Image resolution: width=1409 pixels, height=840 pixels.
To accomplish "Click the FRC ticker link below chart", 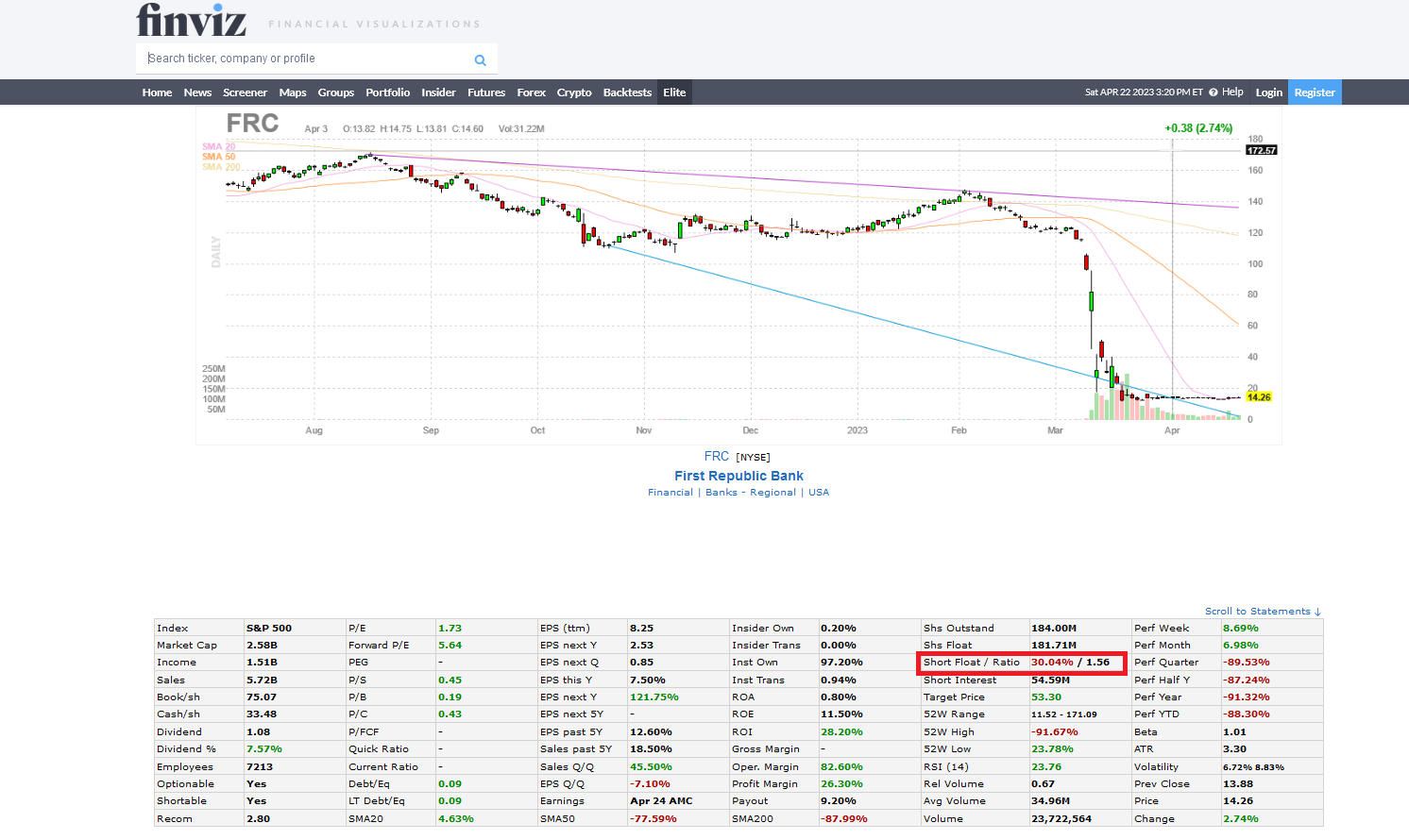I will 717,456.
